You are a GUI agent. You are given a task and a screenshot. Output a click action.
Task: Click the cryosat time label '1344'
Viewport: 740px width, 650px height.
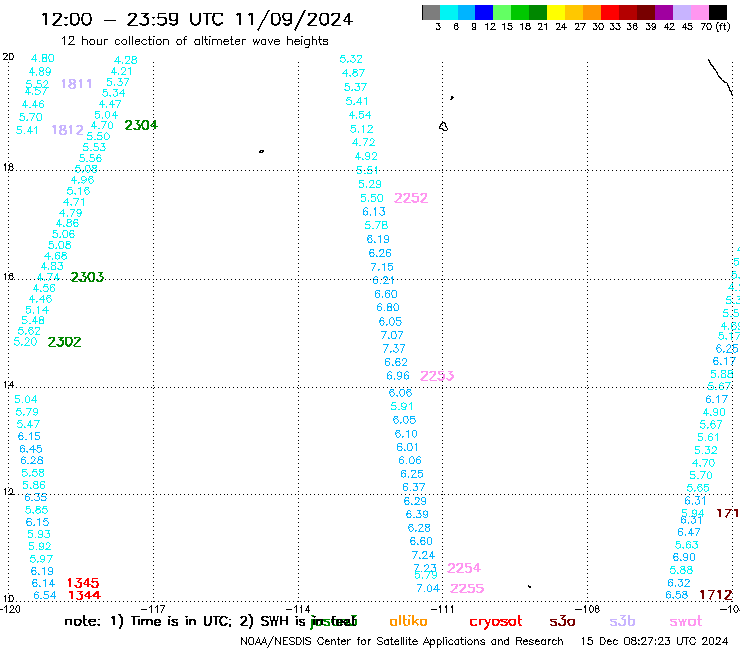click(x=84, y=595)
